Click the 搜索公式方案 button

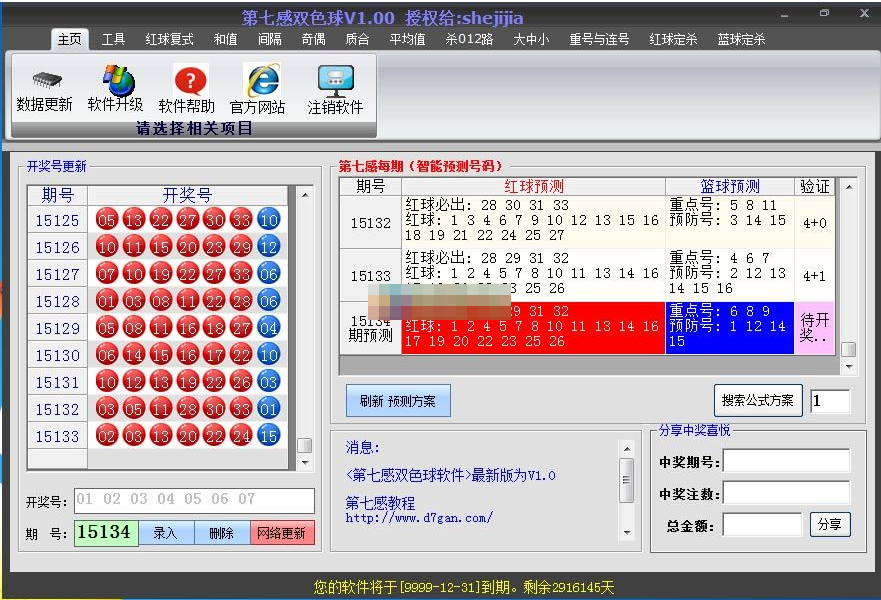tap(758, 400)
